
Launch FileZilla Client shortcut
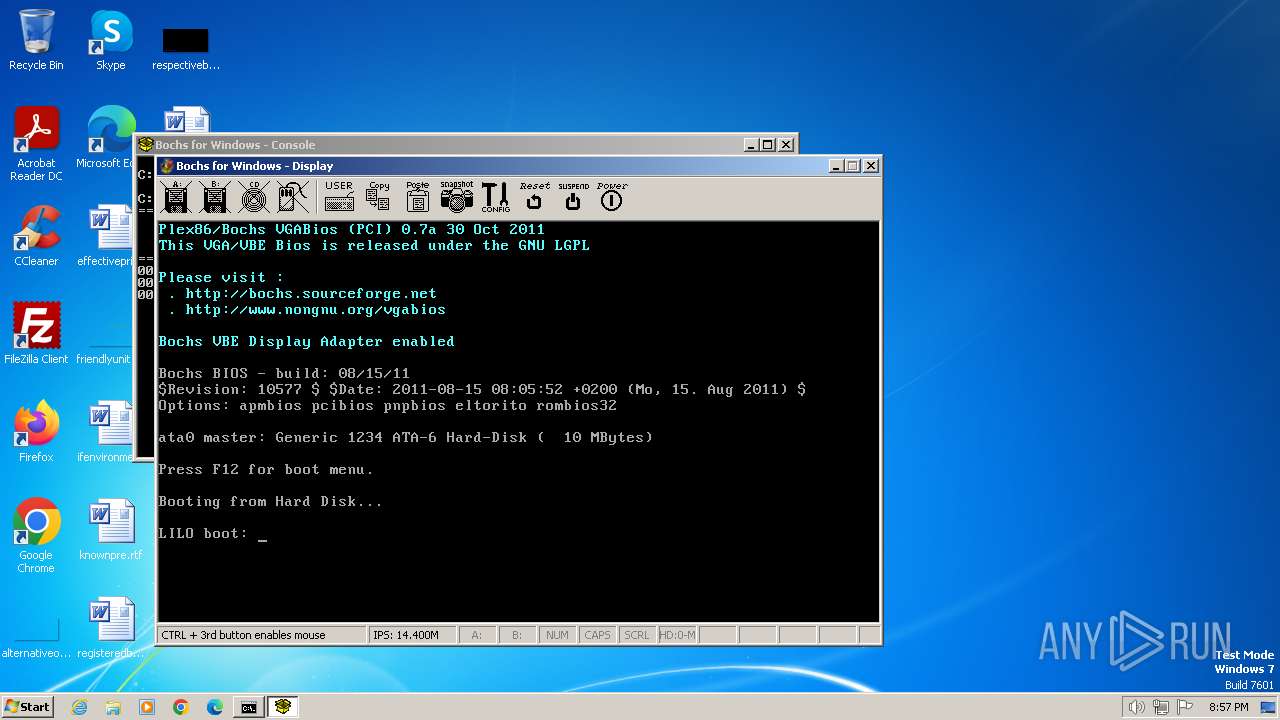[x=36, y=333]
